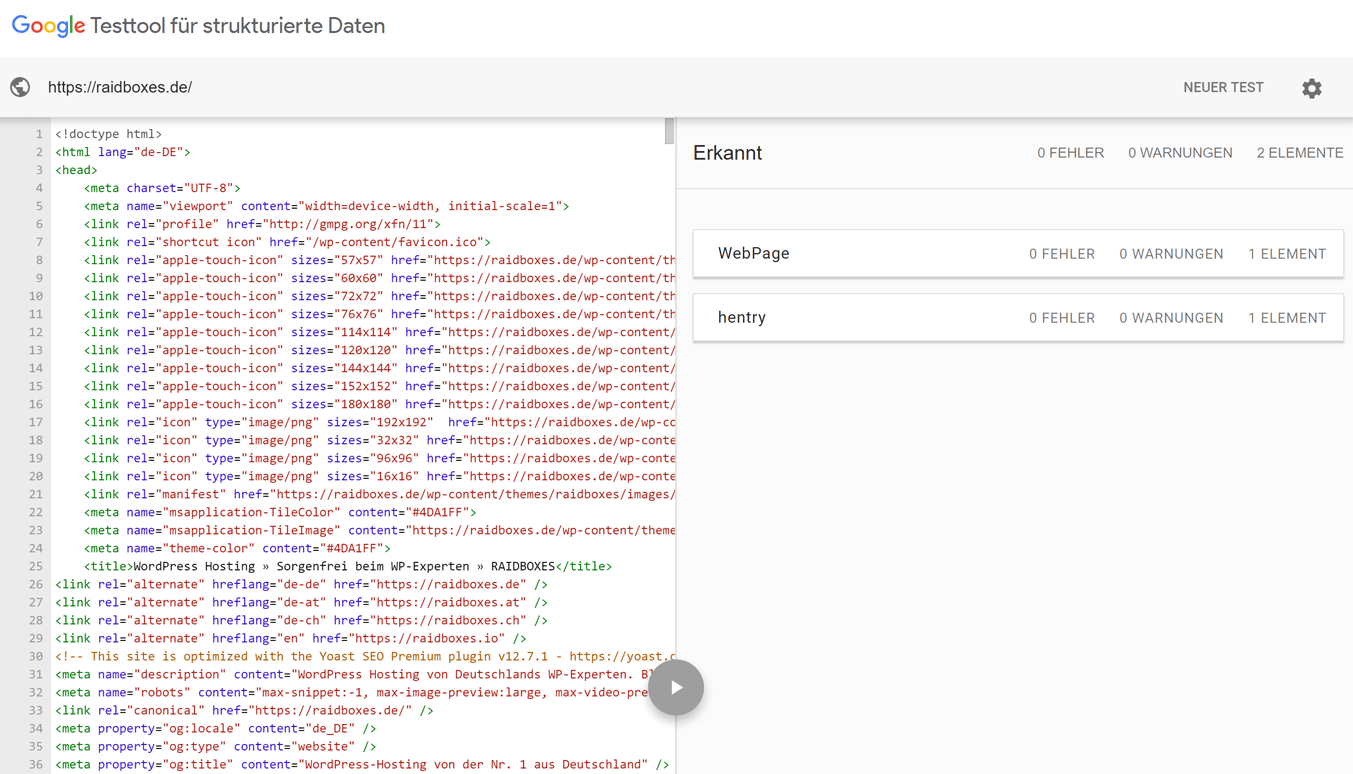Click the page title Testtool für strukturierte Daten
This screenshot has width=1353, height=774.
coord(238,26)
